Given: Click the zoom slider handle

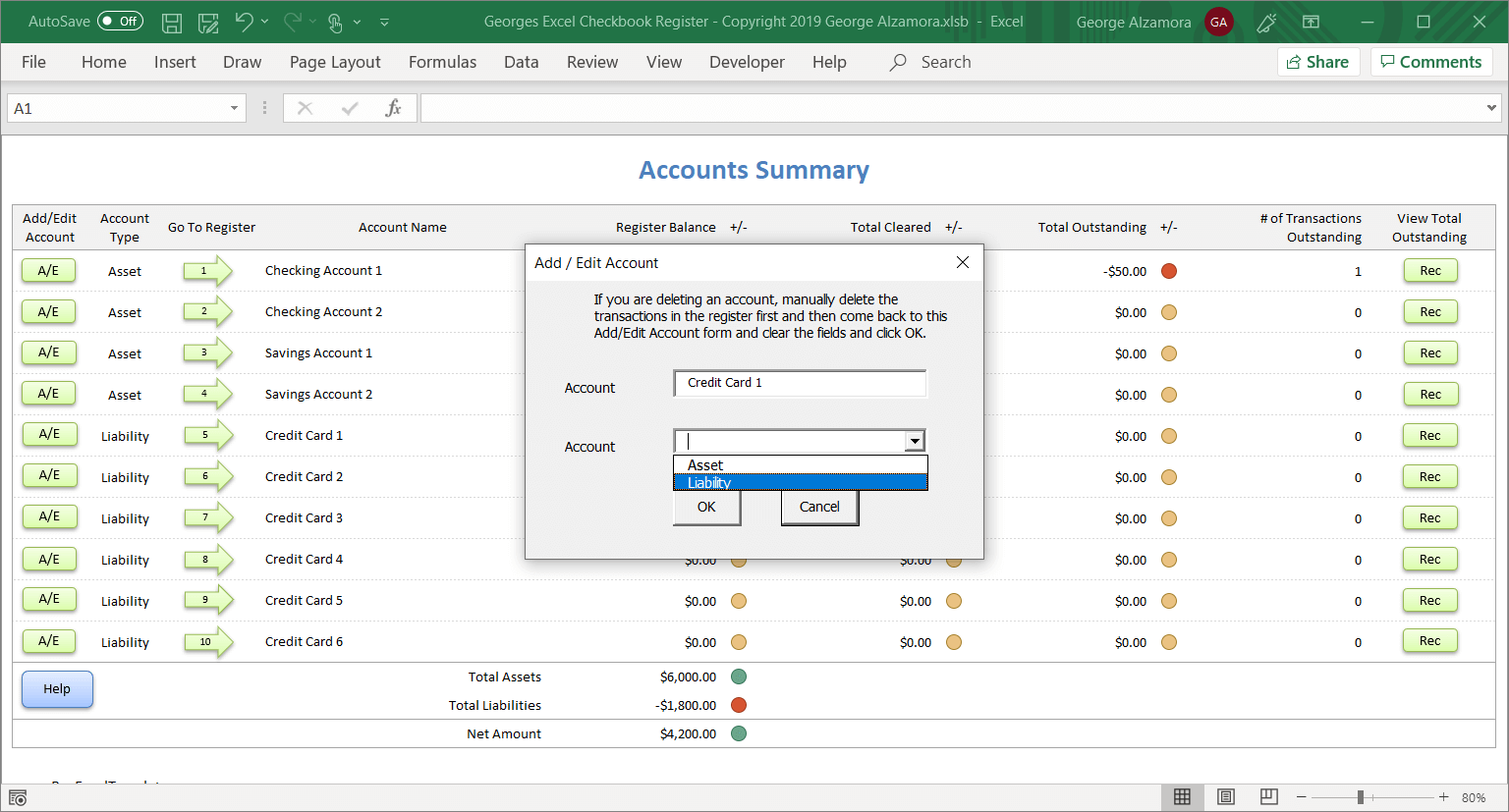Looking at the screenshot, I should click(x=1361, y=797).
